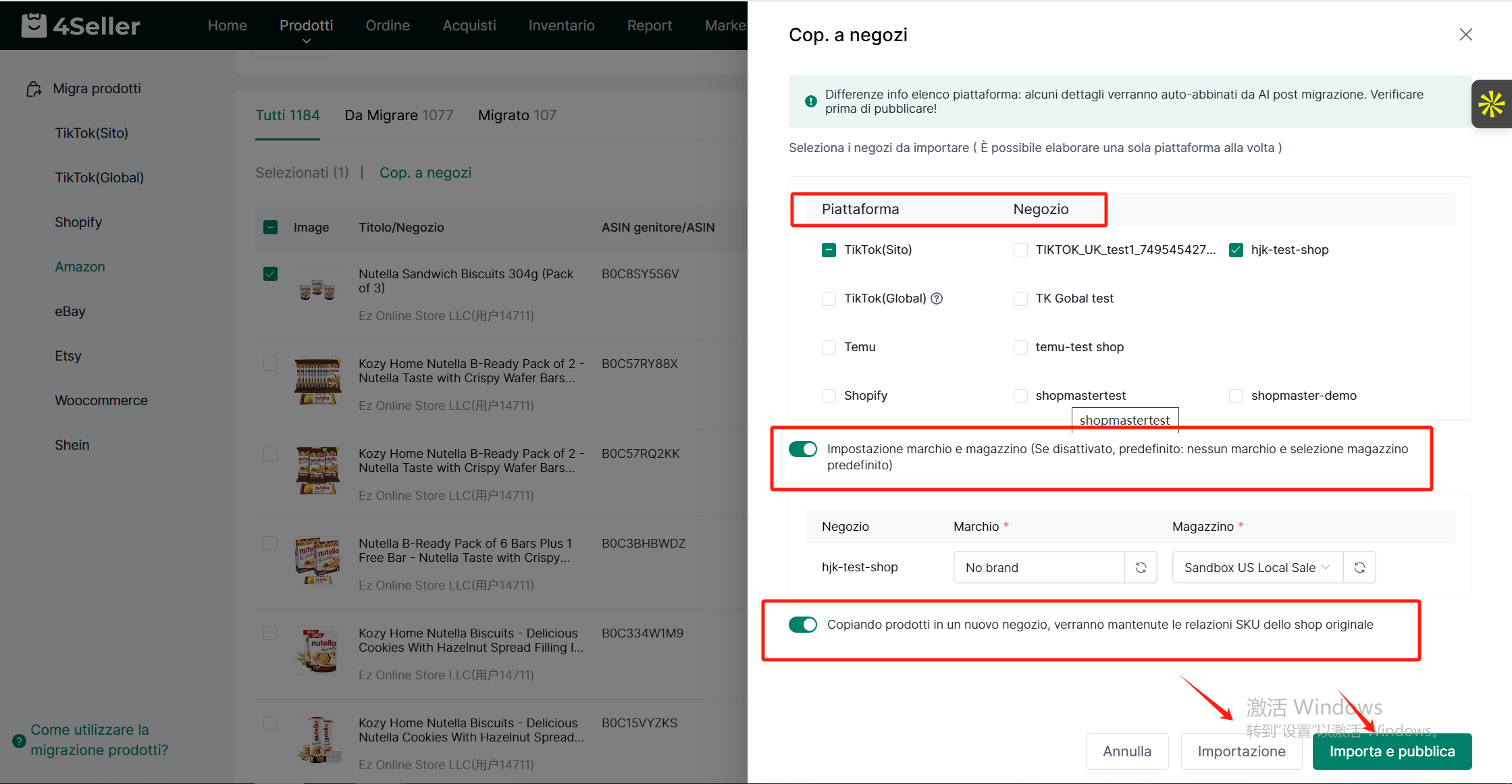The image size is (1512, 784).
Task: Toggle SKU relations retention switch
Action: pyautogui.click(x=803, y=625)
